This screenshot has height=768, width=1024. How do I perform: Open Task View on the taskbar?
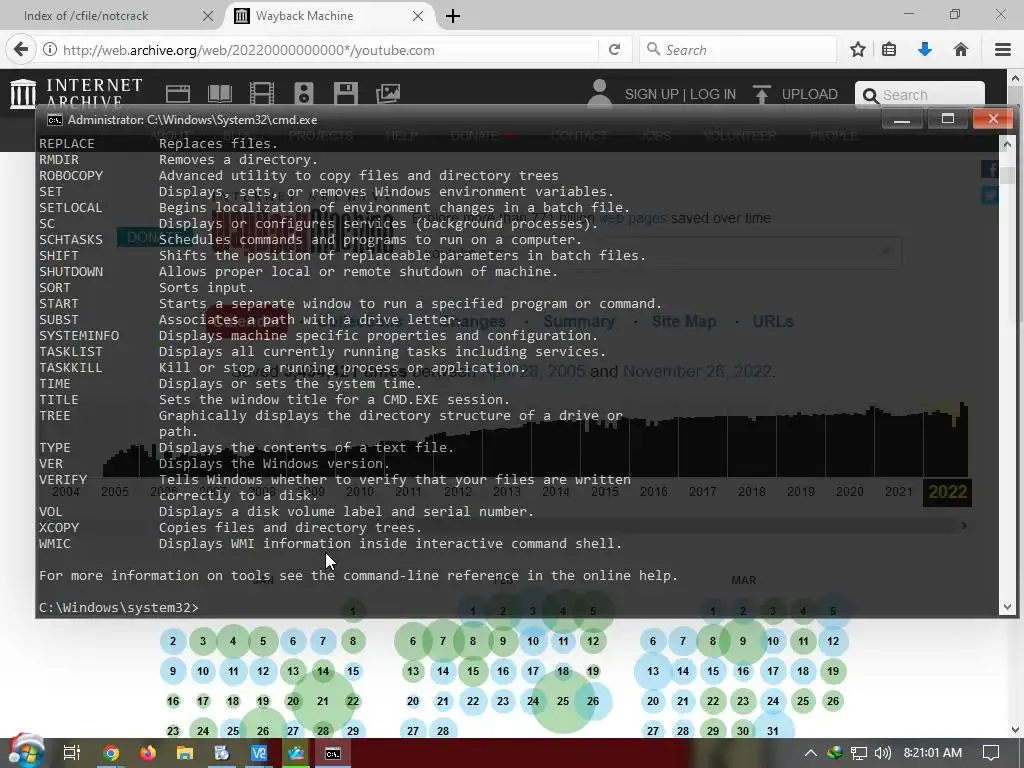pos(71,753)
